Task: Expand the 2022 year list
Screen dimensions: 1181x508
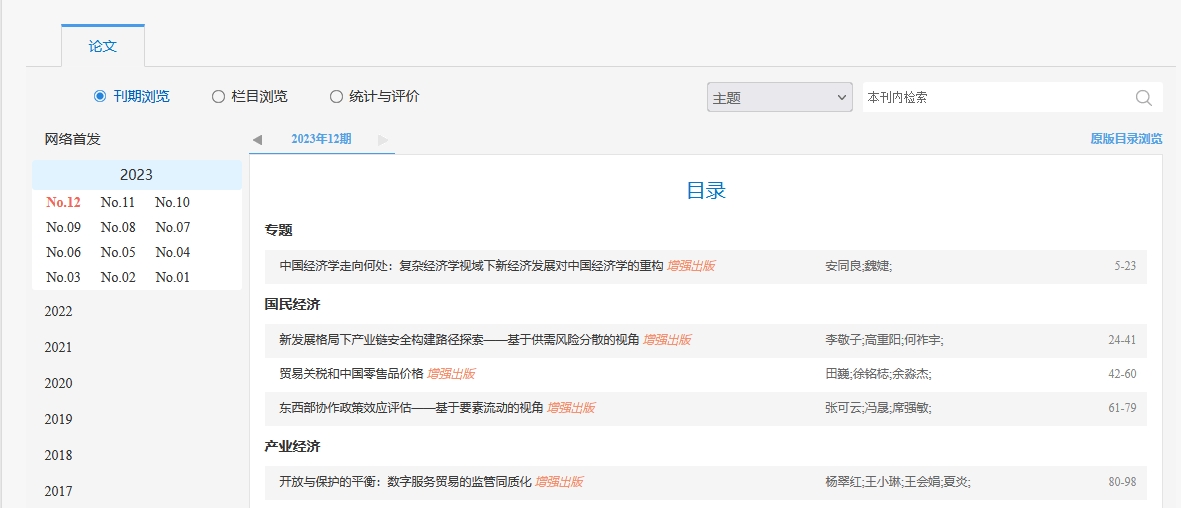Action: click(59, 311)
